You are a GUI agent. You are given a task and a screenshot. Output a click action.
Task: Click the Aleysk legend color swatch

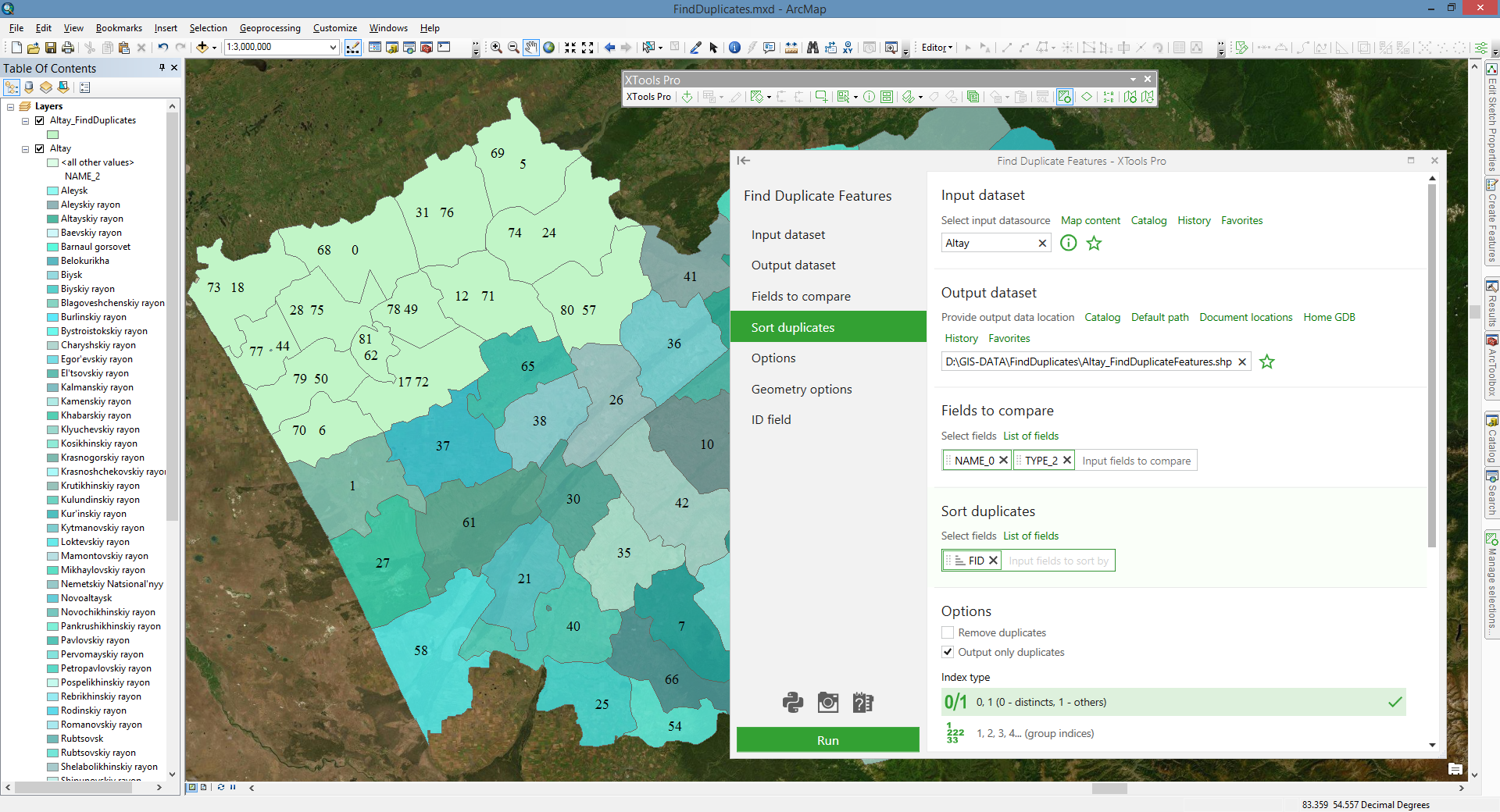[x=52, y=191]
